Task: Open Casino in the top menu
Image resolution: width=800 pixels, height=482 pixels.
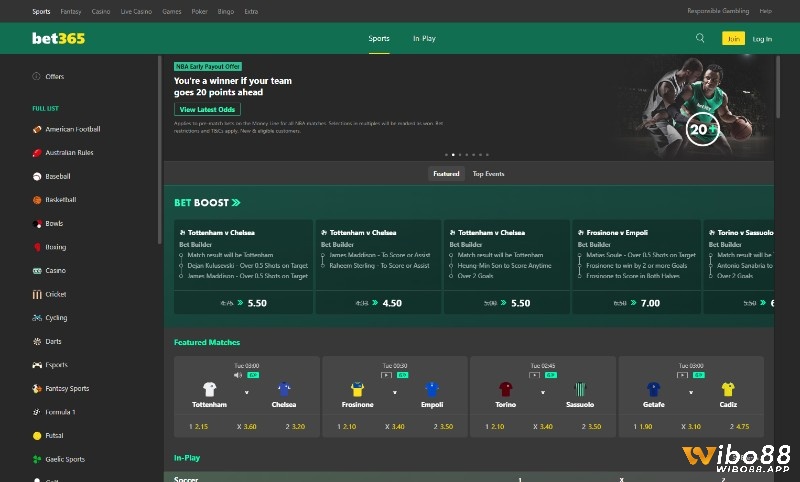Action: (101, 11)
